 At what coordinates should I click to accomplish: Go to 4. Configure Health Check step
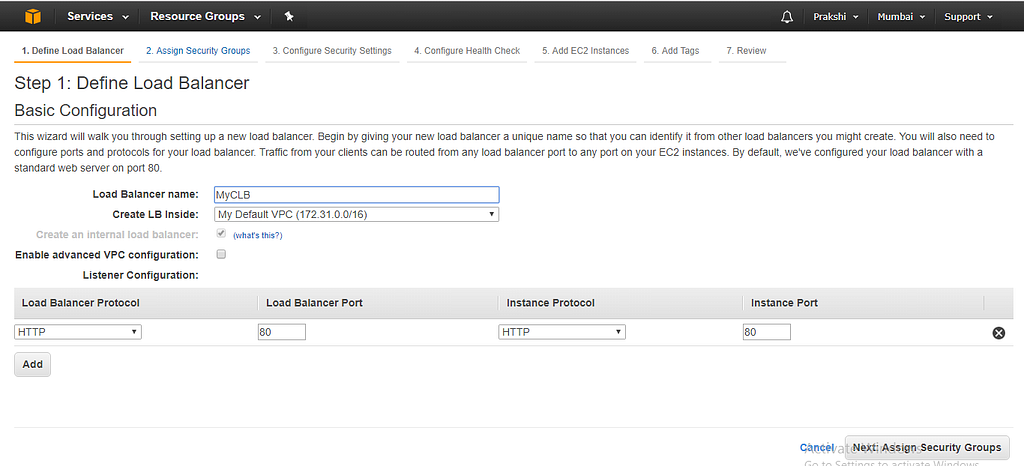(467, 51)
